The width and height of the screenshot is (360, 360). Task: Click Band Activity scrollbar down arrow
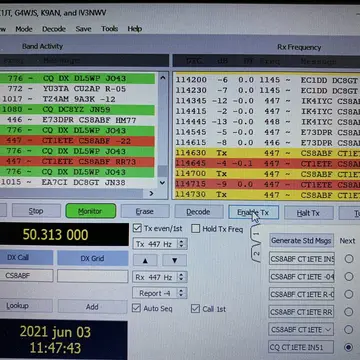click(x=162, y=183)
